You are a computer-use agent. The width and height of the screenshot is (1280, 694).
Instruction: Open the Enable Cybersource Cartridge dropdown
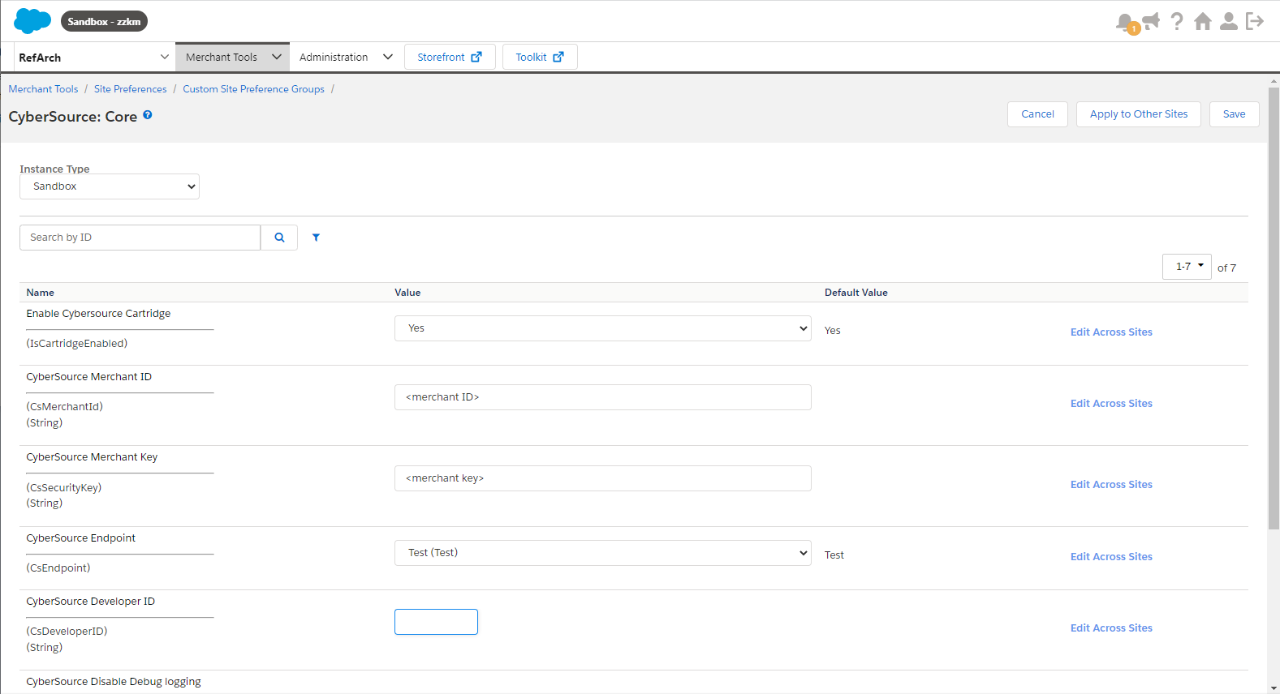click(602, 328)
